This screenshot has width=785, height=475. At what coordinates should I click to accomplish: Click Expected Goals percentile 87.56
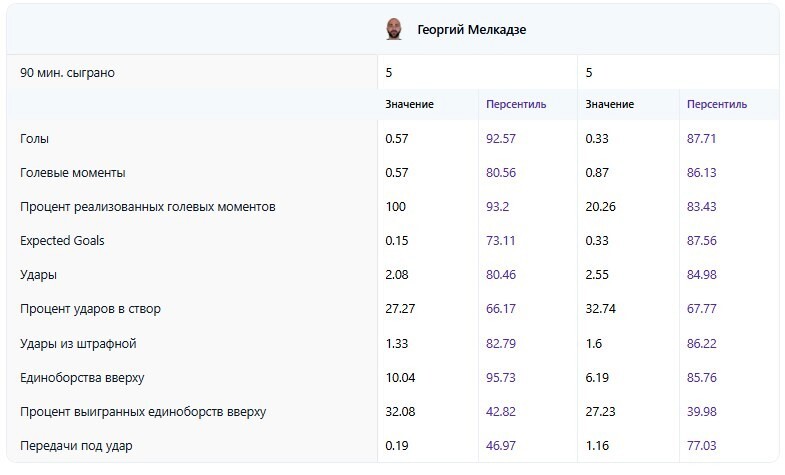point(701,241)
